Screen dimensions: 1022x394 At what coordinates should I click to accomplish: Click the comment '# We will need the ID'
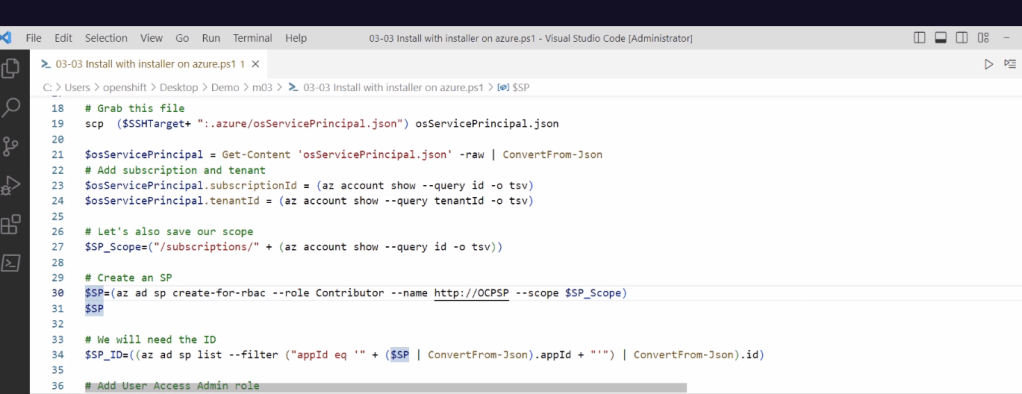151,339
